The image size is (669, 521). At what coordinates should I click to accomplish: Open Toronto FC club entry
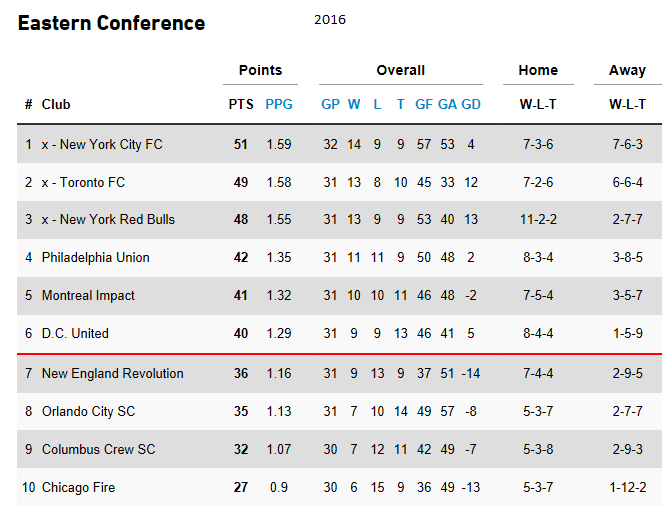click(92, 182)
